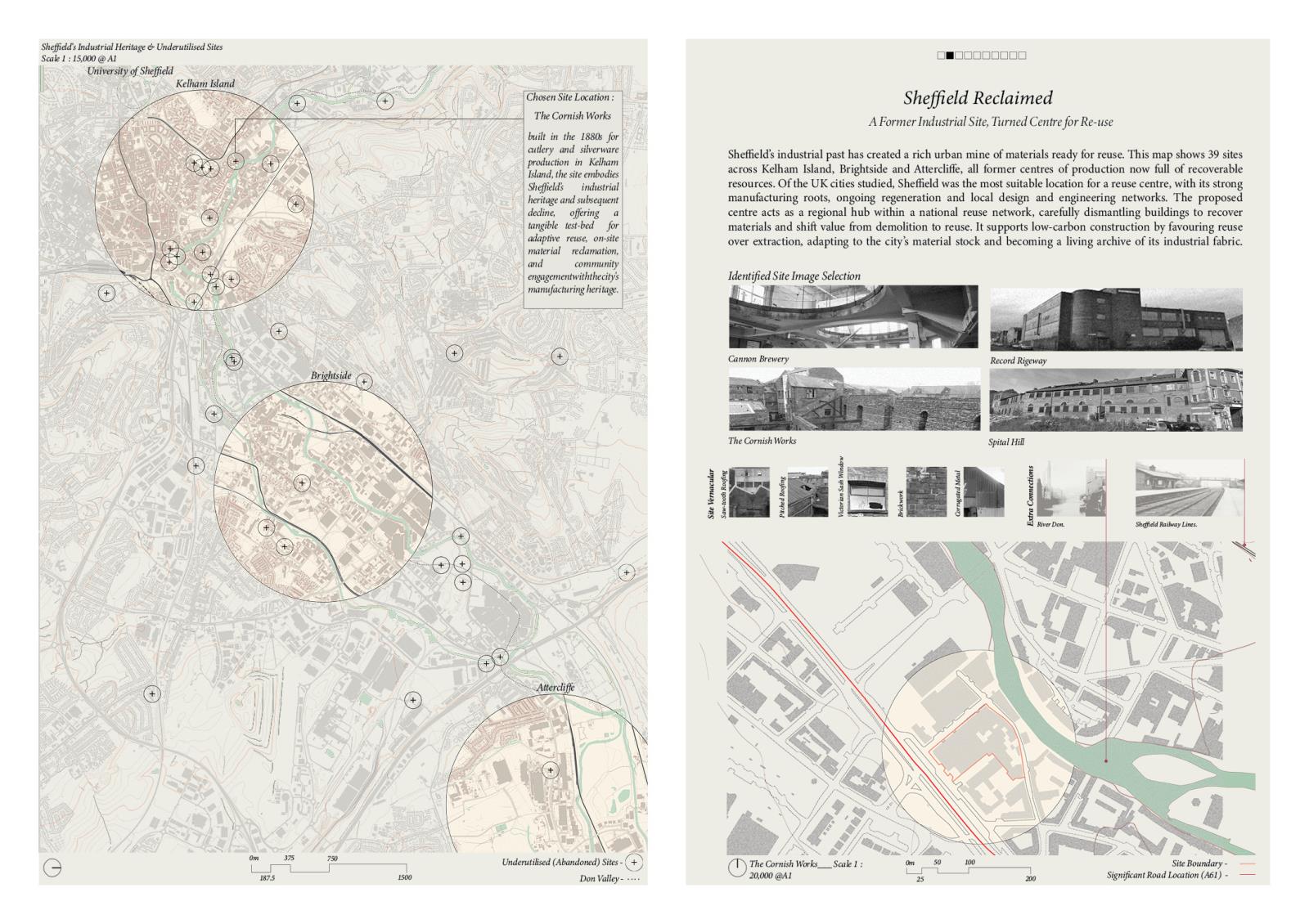Select the first empty page indicator square
Screen dimensions: 1309x924
941,56
